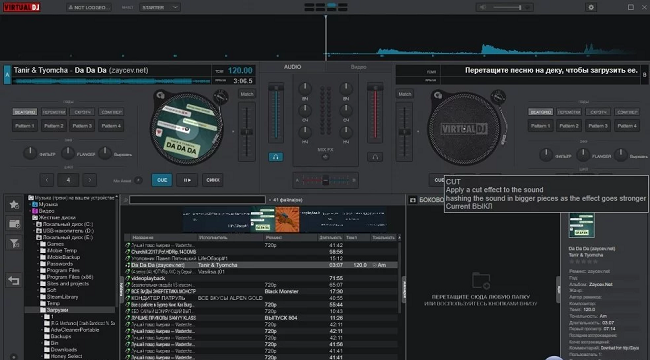
Task: Click the virtual folder icon in browser sidebar
Action: pos(14,224)
